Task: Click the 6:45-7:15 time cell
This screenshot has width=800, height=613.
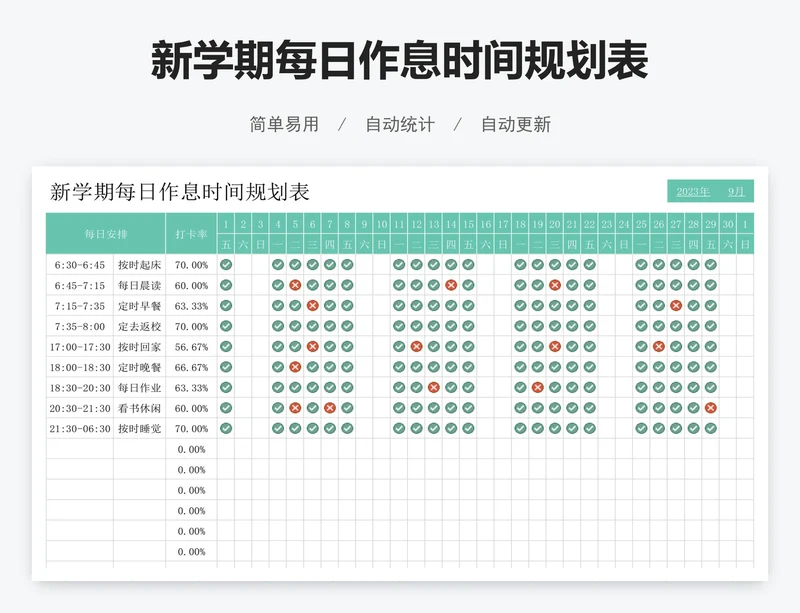Action: [80, 285]
